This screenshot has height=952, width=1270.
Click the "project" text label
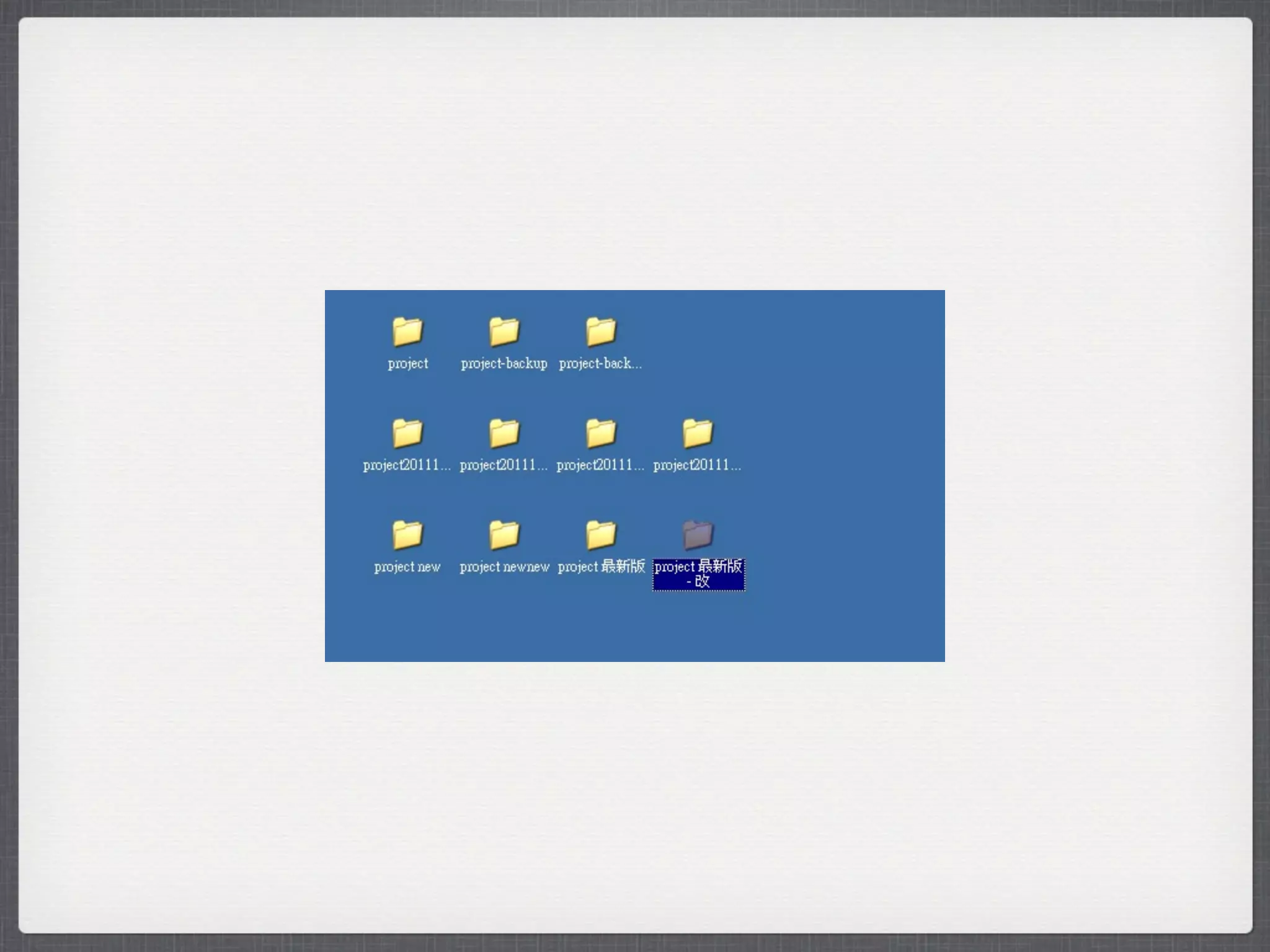click(x=407, y=364)
